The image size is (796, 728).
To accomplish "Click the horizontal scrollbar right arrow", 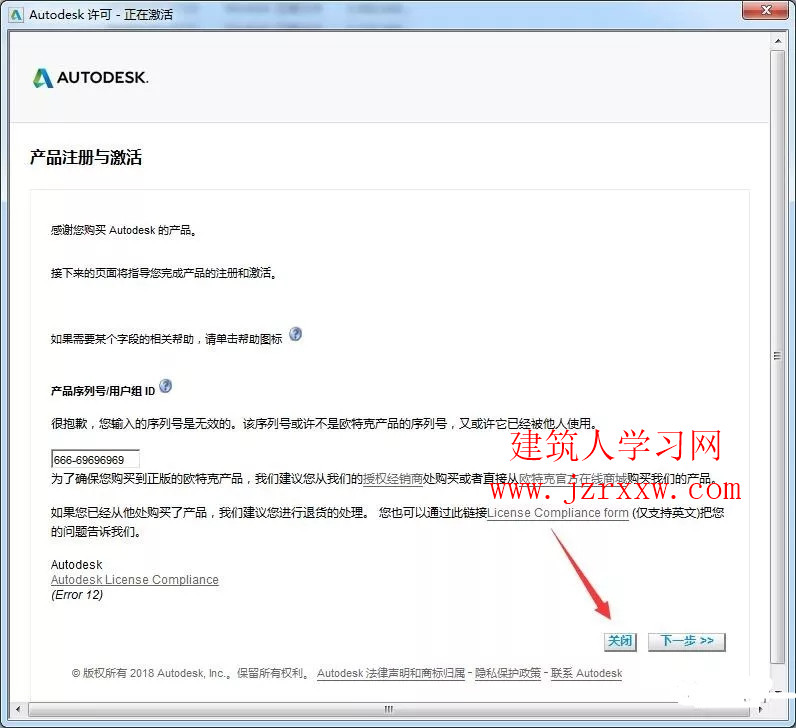I will pyautogui.click(x=760, y=709).
